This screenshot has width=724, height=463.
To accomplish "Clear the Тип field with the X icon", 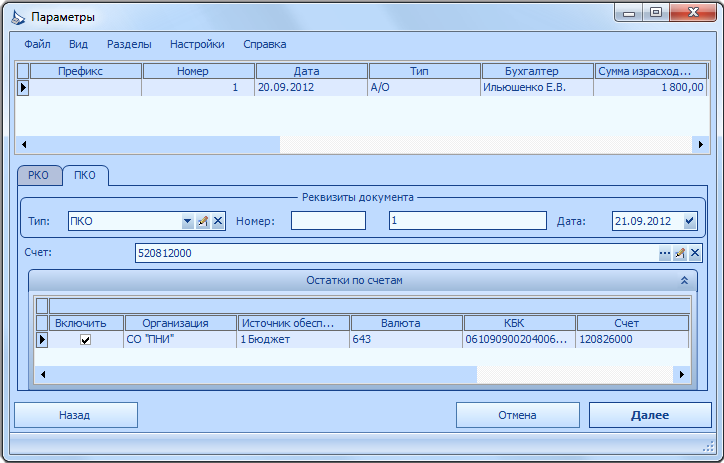I will [218, 221].
